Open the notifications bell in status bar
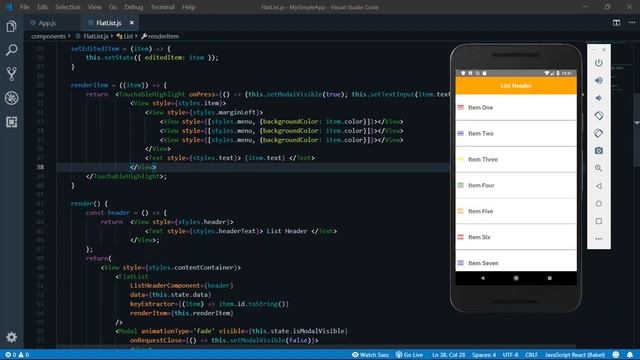Image resolution: width=640 pixels, height=360 pixels. (x=630, y=355)
